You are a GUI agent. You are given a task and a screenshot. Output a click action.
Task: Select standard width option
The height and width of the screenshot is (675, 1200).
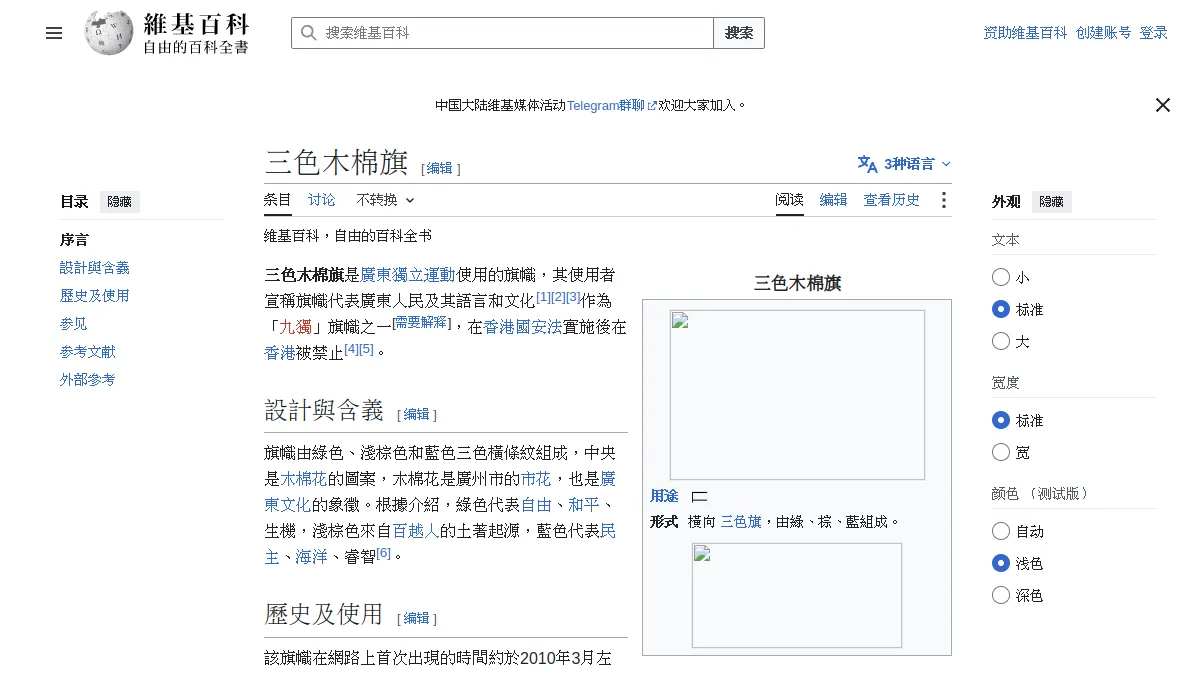point(1001,420)
